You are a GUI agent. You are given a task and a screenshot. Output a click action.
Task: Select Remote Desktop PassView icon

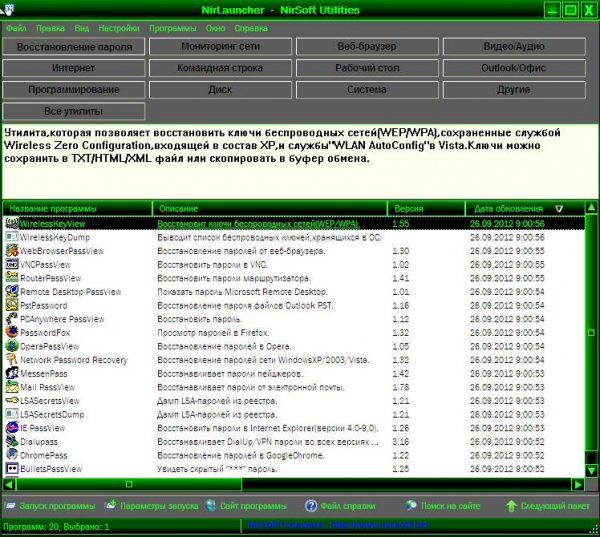pos(12,292)
